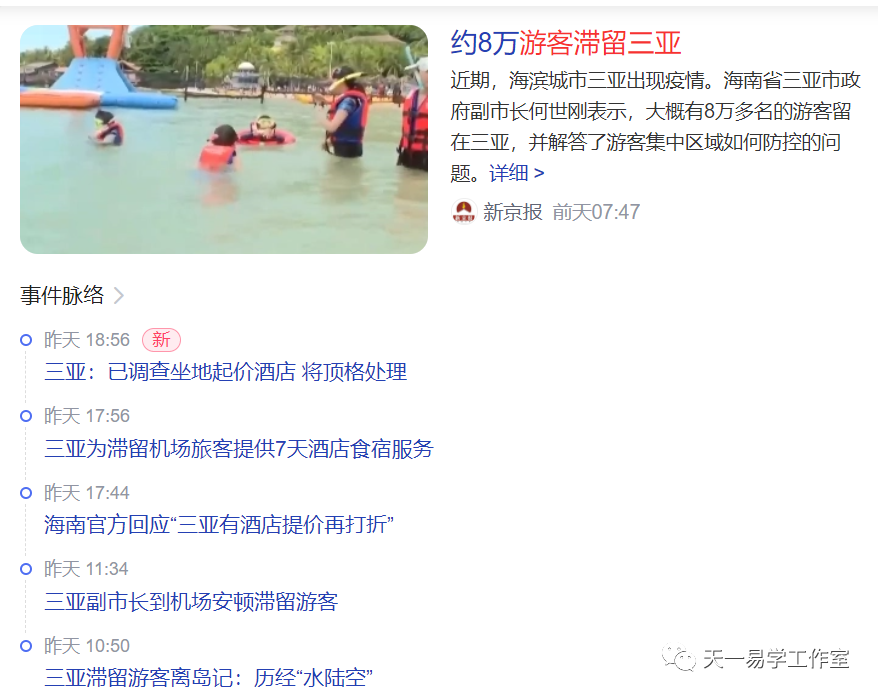Open 三亚：已调查坐地起价酒店 article

click(226, 372)
